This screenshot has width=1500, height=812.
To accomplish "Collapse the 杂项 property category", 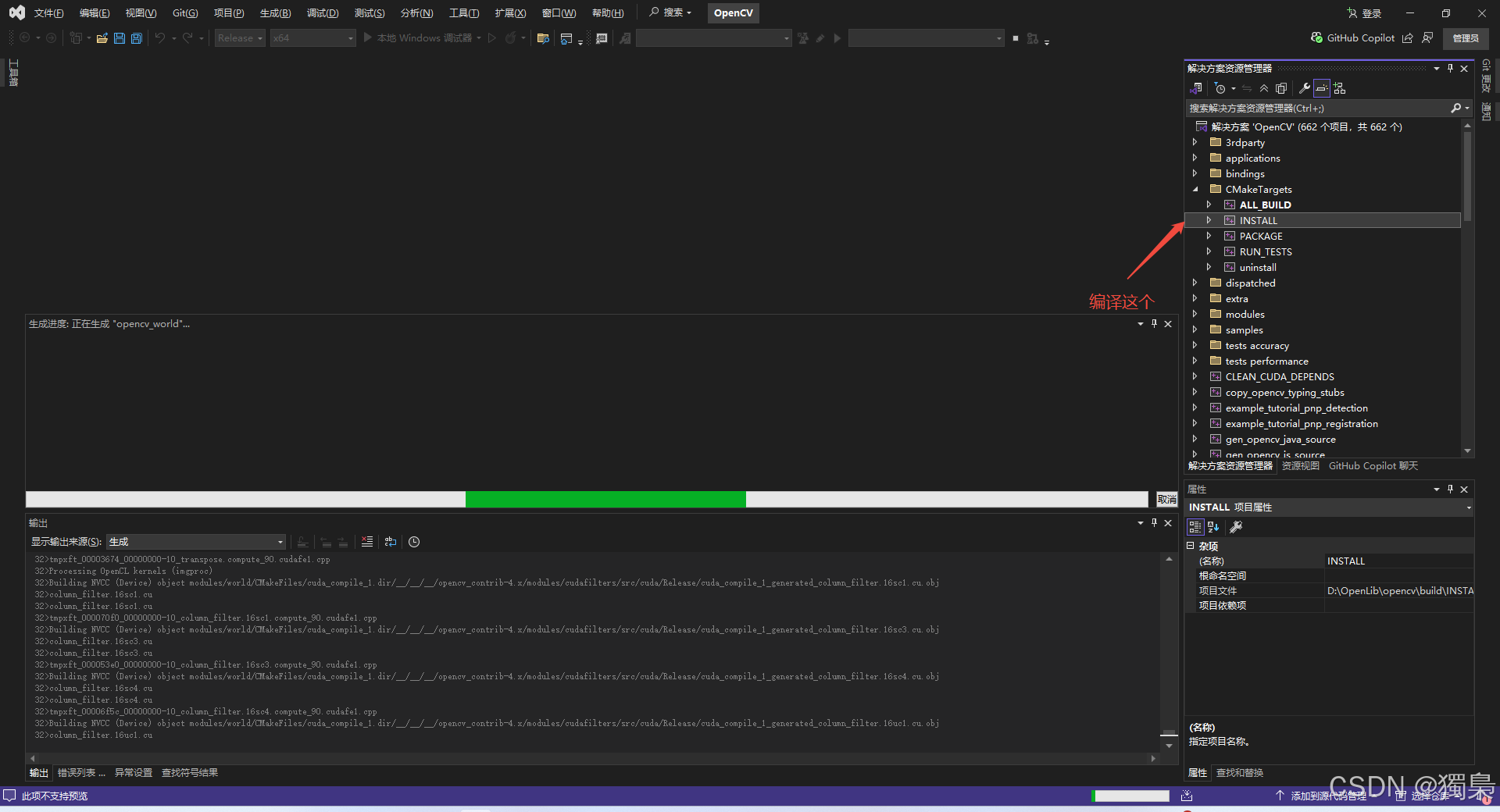I will (x=1191, y=547).
